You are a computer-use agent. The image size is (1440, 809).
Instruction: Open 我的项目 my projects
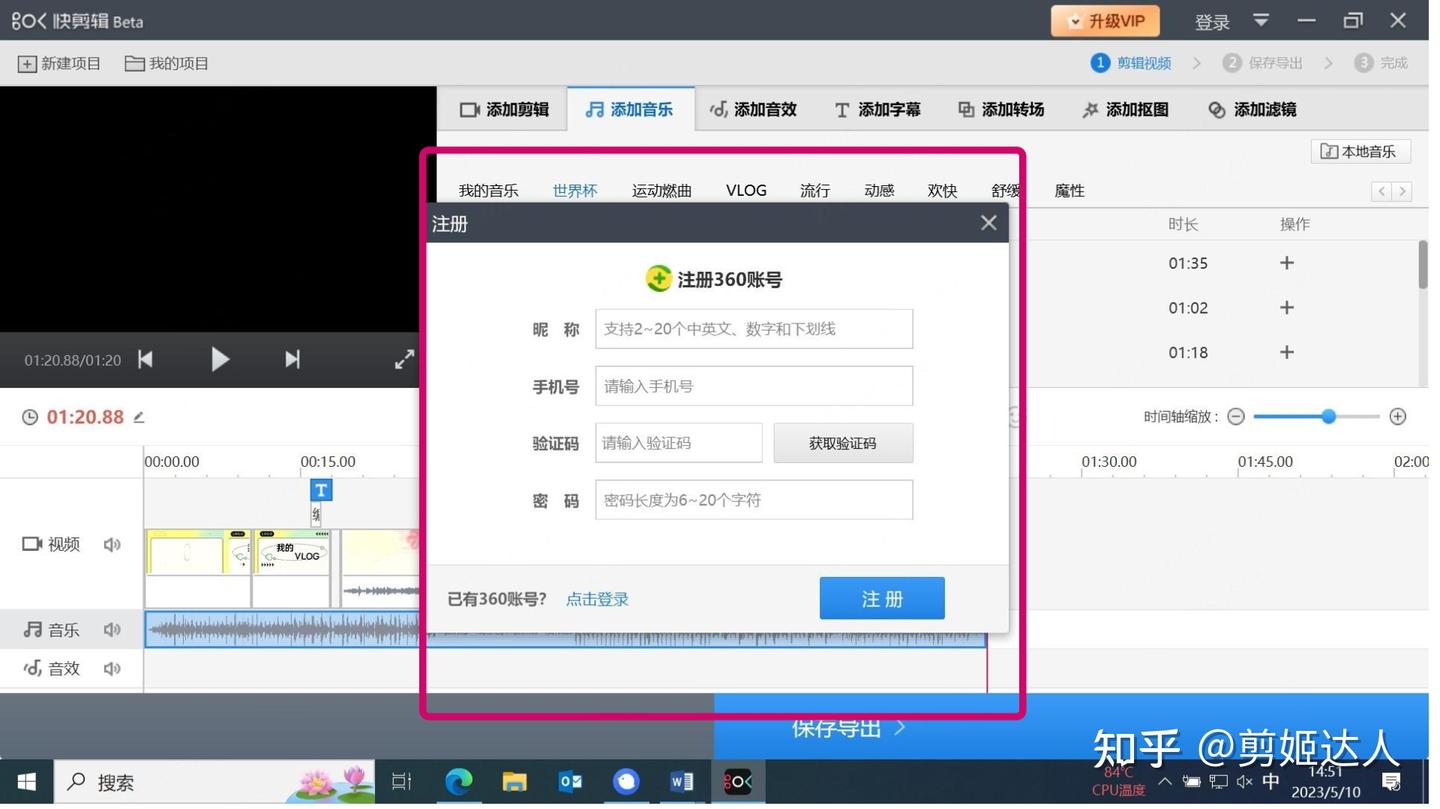click(167, 64)
